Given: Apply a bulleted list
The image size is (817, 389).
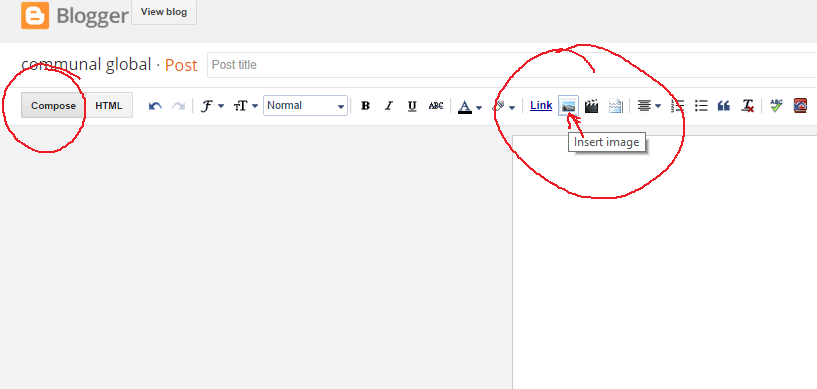Looking at the screenshot, I should click(701, 106).
